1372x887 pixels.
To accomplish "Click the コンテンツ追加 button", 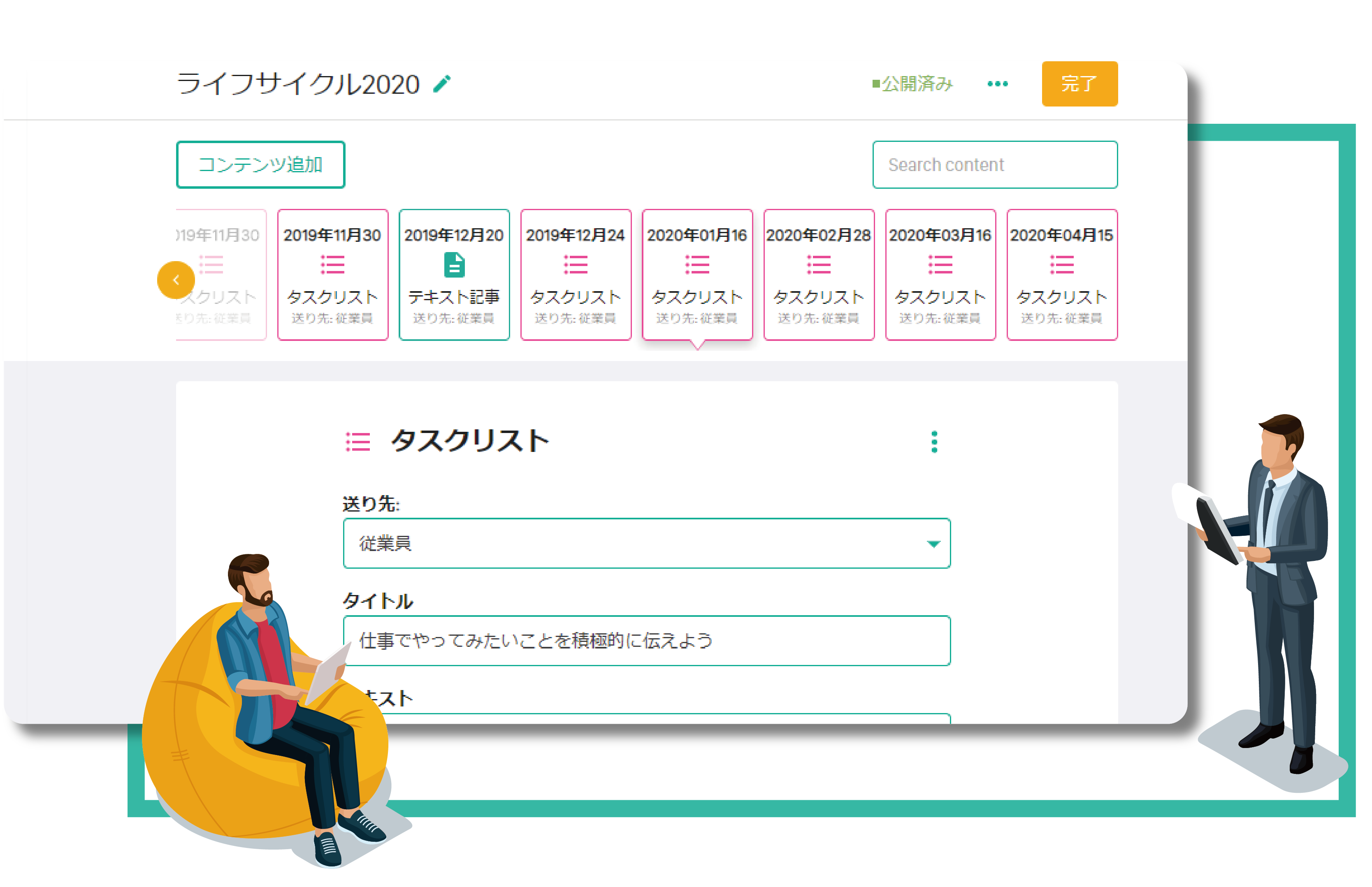I will coord(260,165).
